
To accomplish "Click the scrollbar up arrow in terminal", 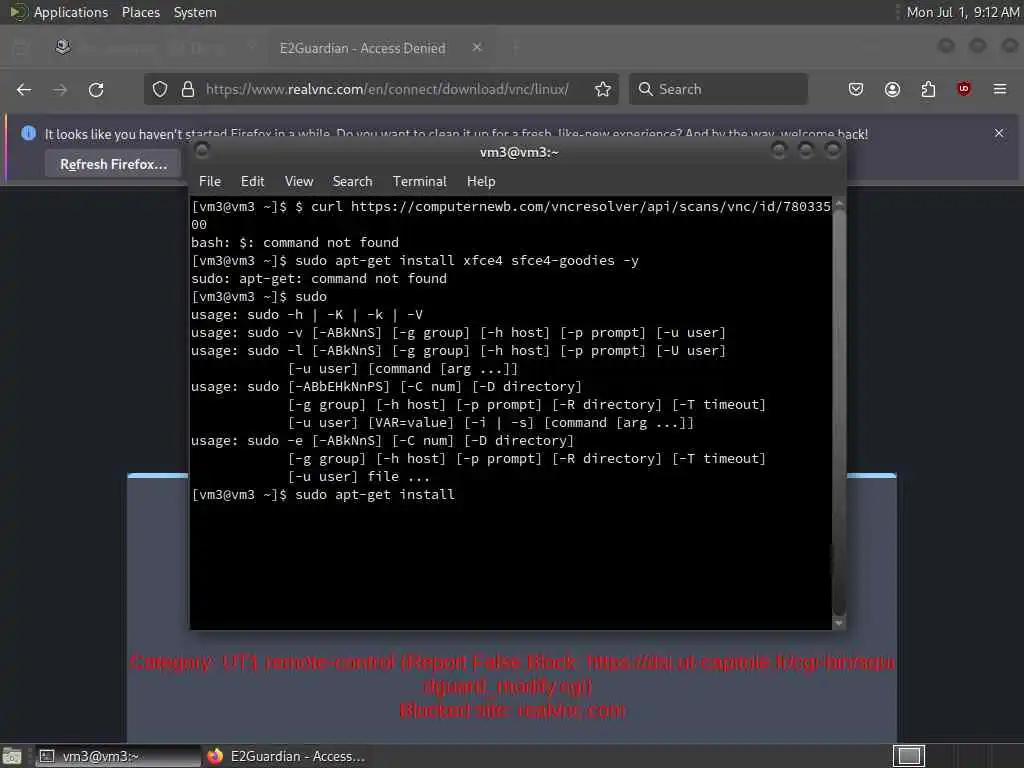I will (839, 204).
